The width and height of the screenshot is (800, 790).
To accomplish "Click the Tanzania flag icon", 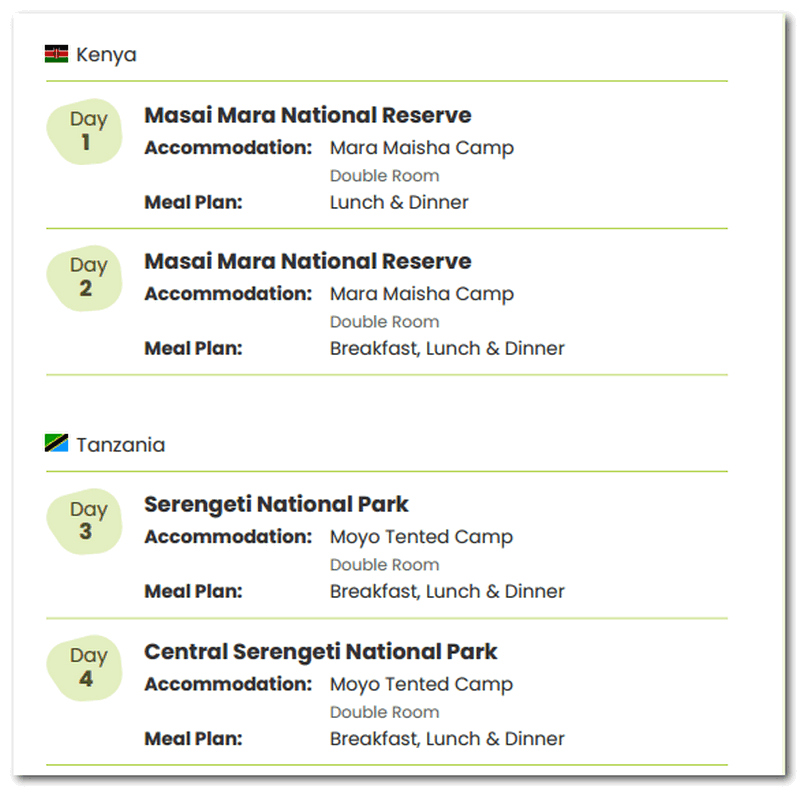I will click(x=56, y=443).
